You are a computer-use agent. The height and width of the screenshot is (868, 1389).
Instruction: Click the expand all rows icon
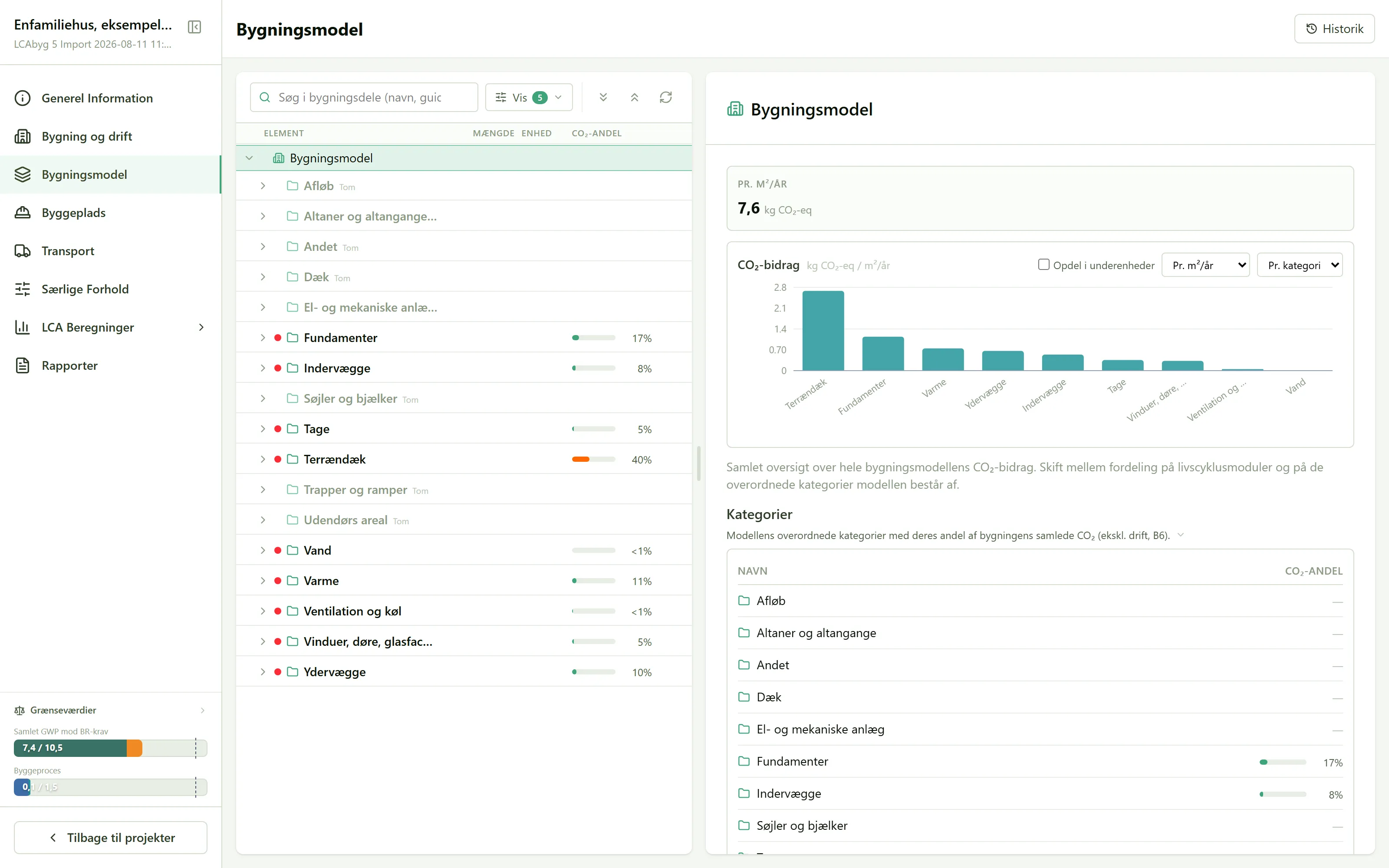pyautogui.click(x=603, y=98)
